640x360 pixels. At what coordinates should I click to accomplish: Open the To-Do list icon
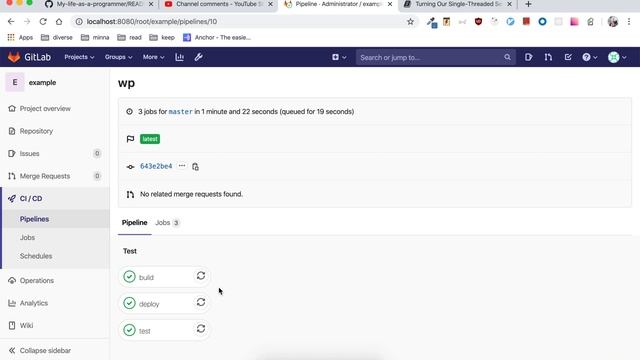pyautogui.click(x=568, y=57)
